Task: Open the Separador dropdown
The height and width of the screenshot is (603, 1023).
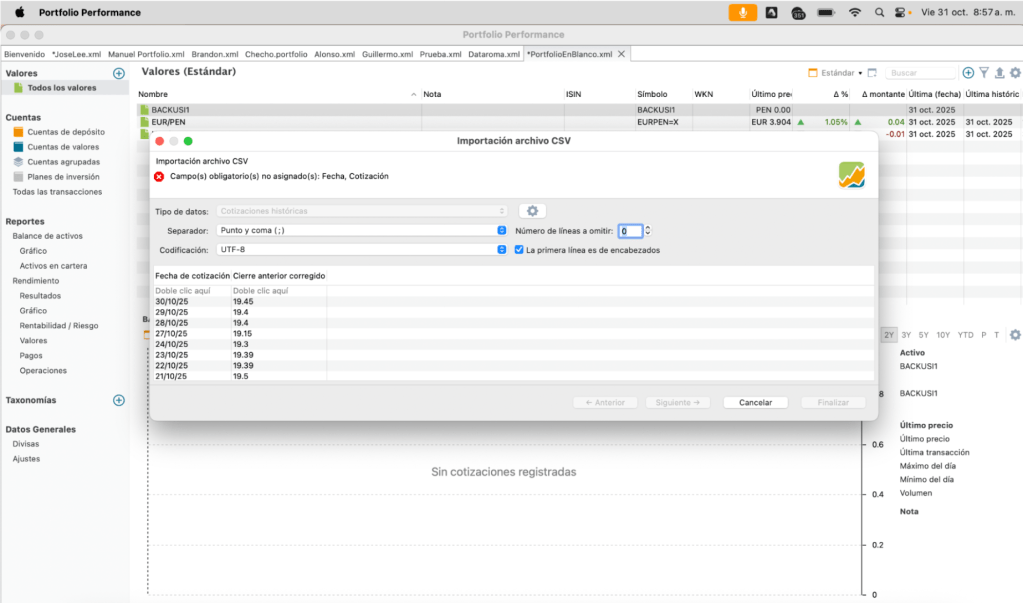Action: (362, 230)
